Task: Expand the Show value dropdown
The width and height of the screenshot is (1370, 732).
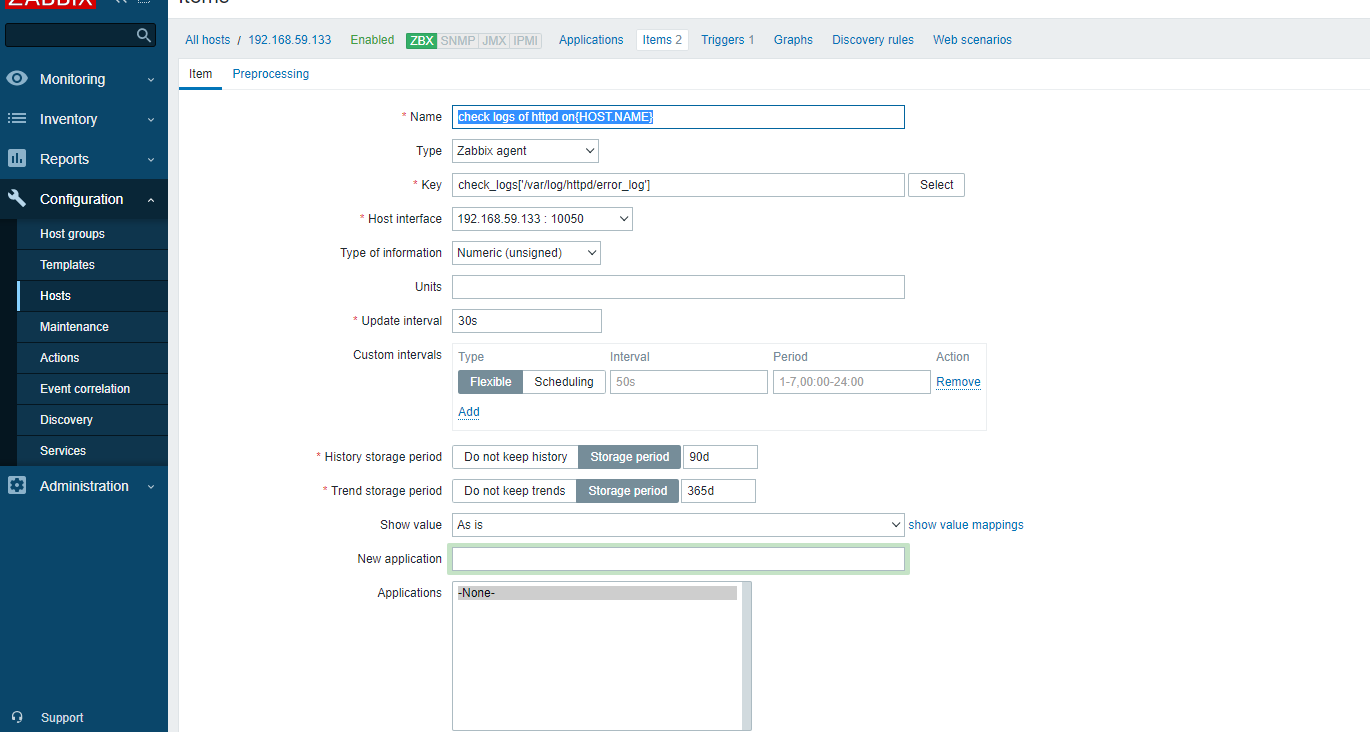Action: (678, 525)
